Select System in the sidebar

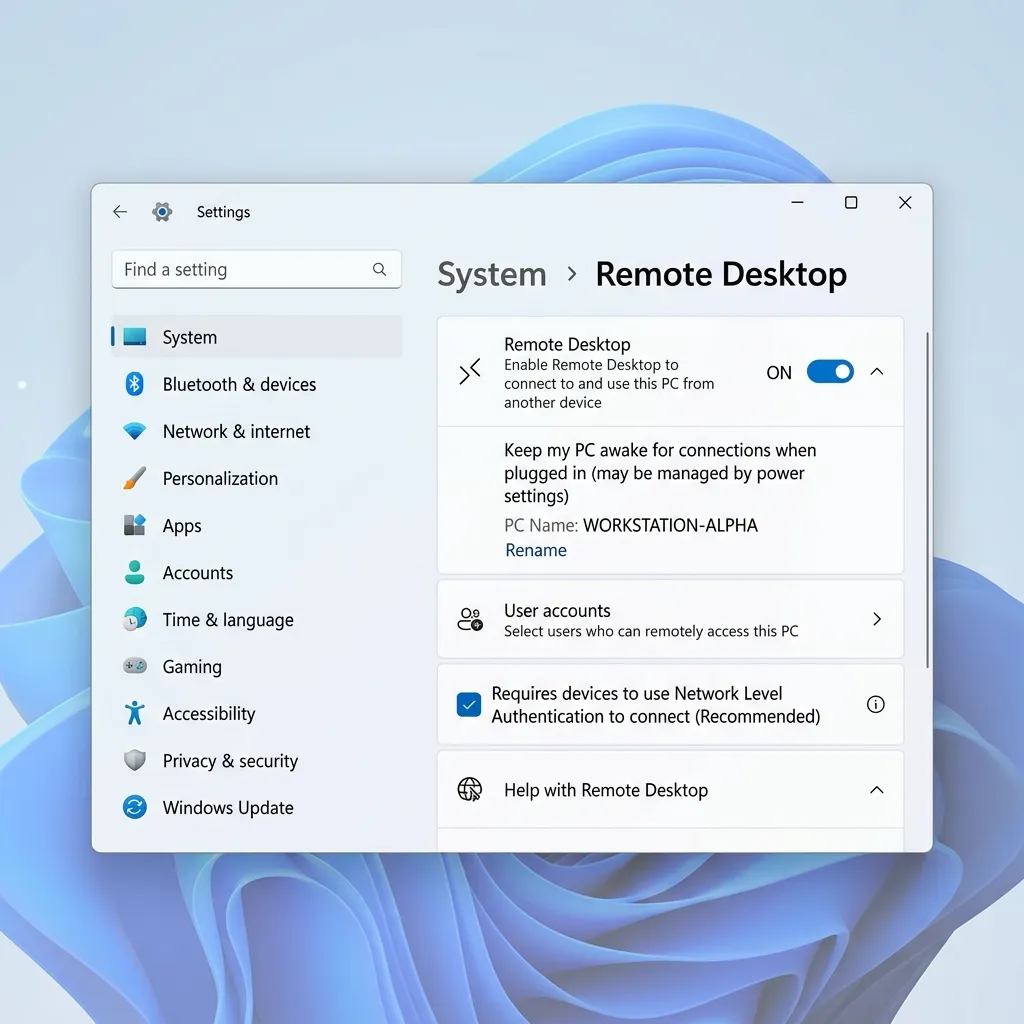256,337
